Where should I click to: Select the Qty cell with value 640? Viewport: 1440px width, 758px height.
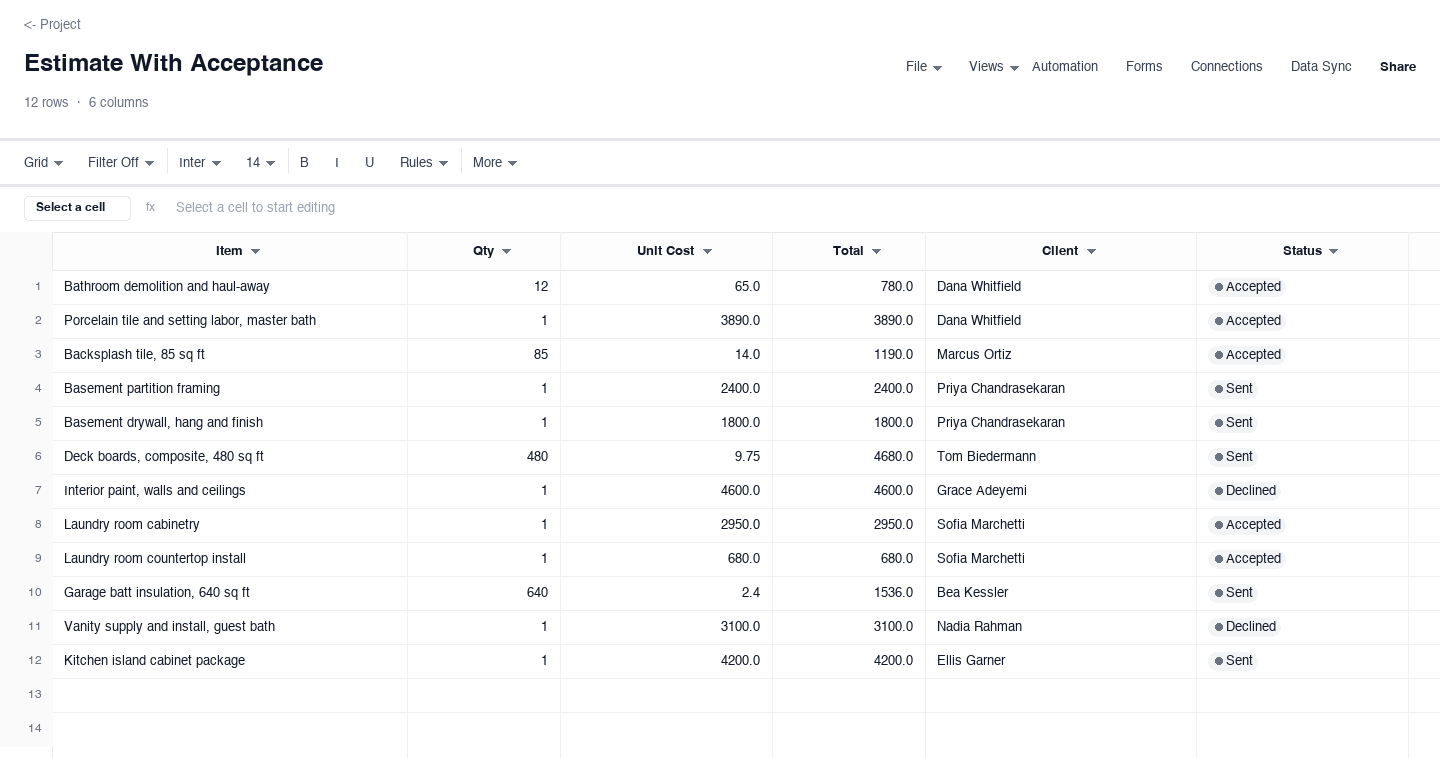coord(484,593)
